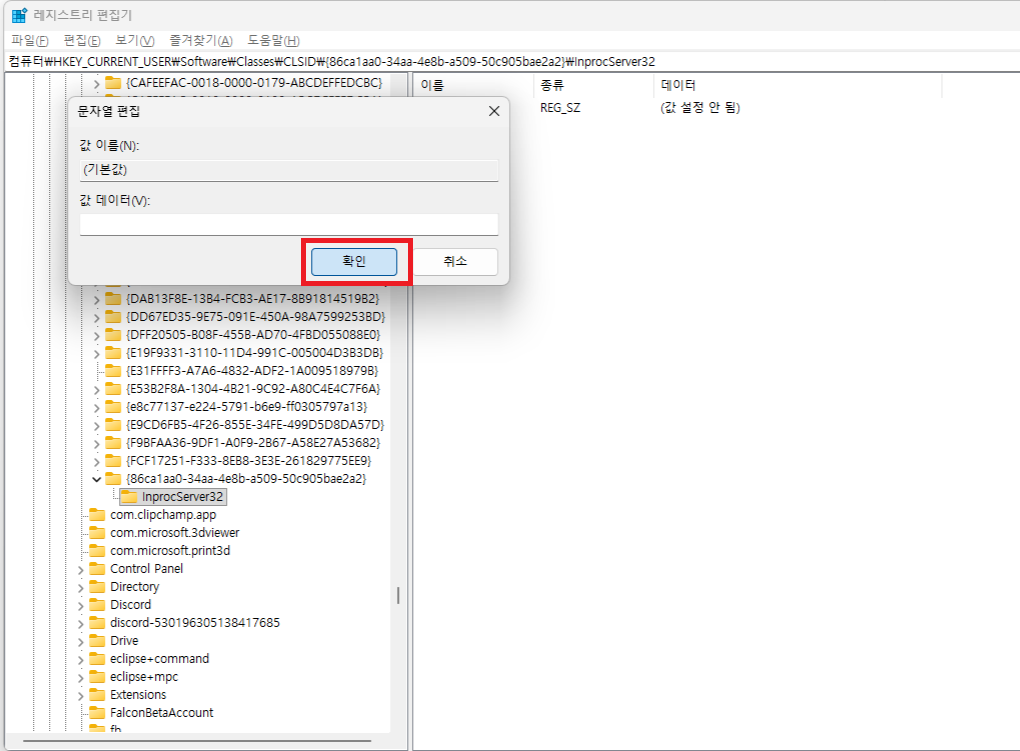Viewport: 1020px width, 751px height.
Task: Expand the Extensions key
Action: (x=81, y=696)
